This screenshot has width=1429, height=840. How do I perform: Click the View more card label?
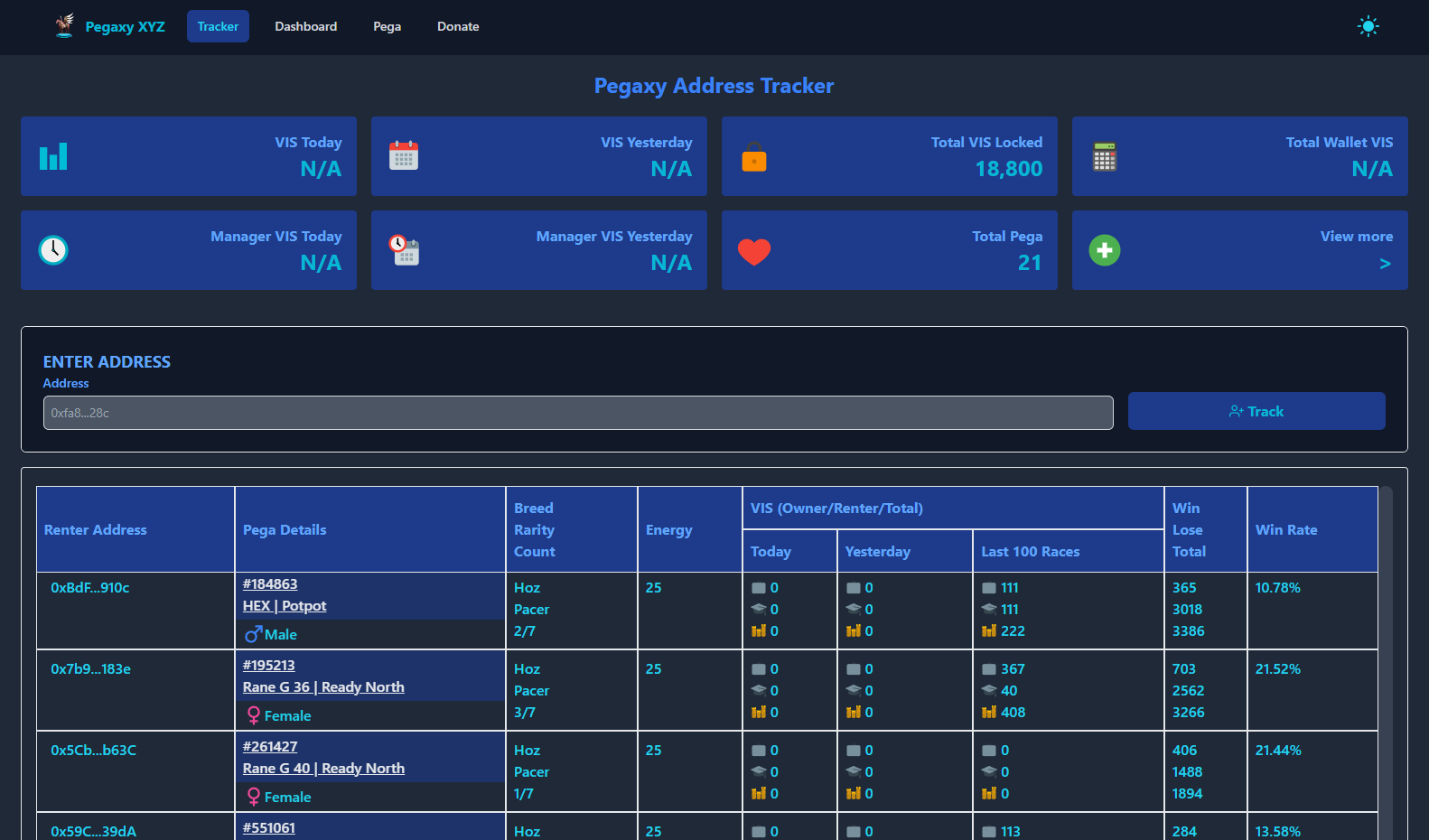1357,237
